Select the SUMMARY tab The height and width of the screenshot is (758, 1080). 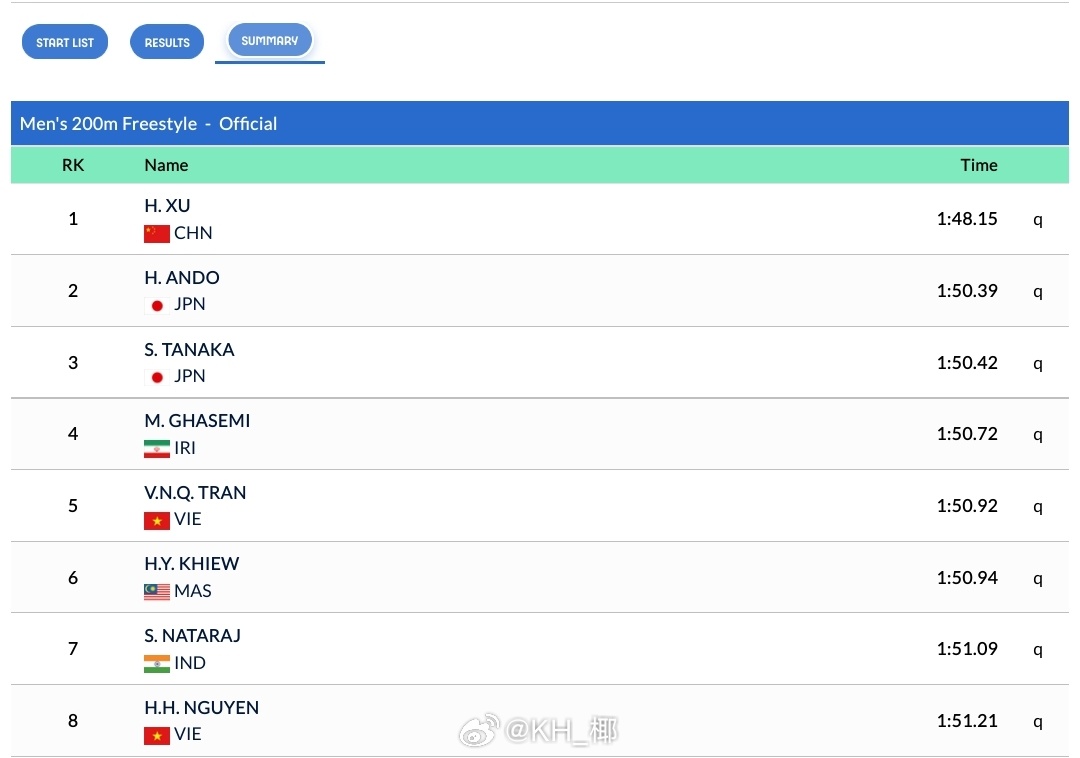(x=269, y=41)
